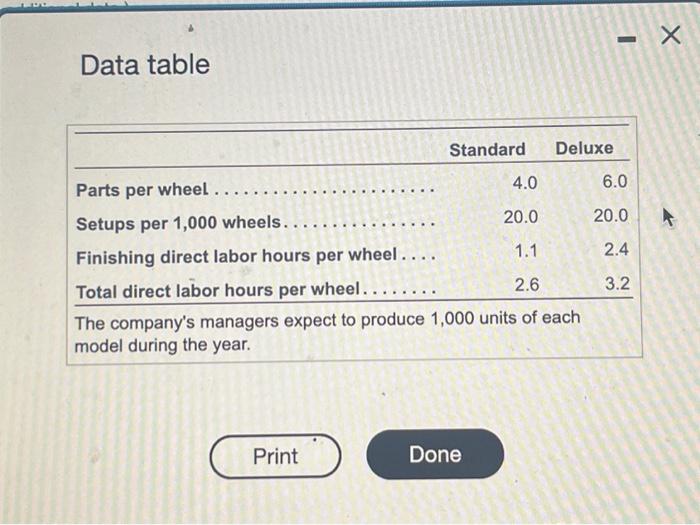700x525 pixels.
Task: Click the Parts per wheel row label
Action: 142,190
